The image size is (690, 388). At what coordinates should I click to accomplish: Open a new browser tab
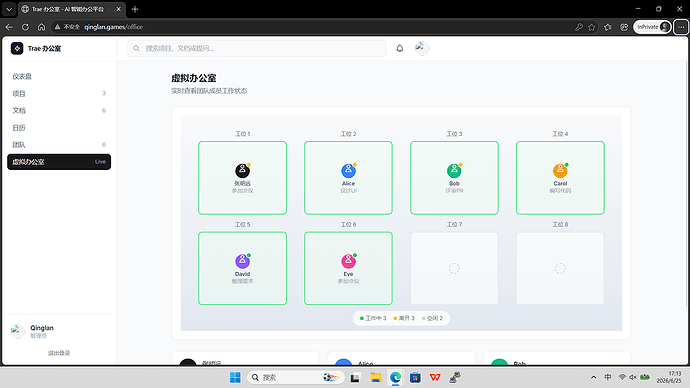(x=135, y=9)
